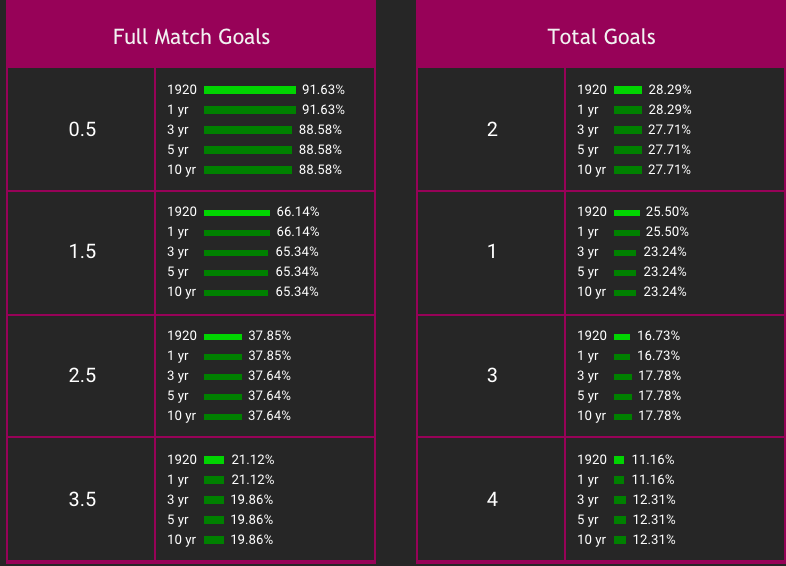Screen dimensions: 786x566
Task: Click the 21.12% bright green 1920 bar
Action: click(214, 460)
